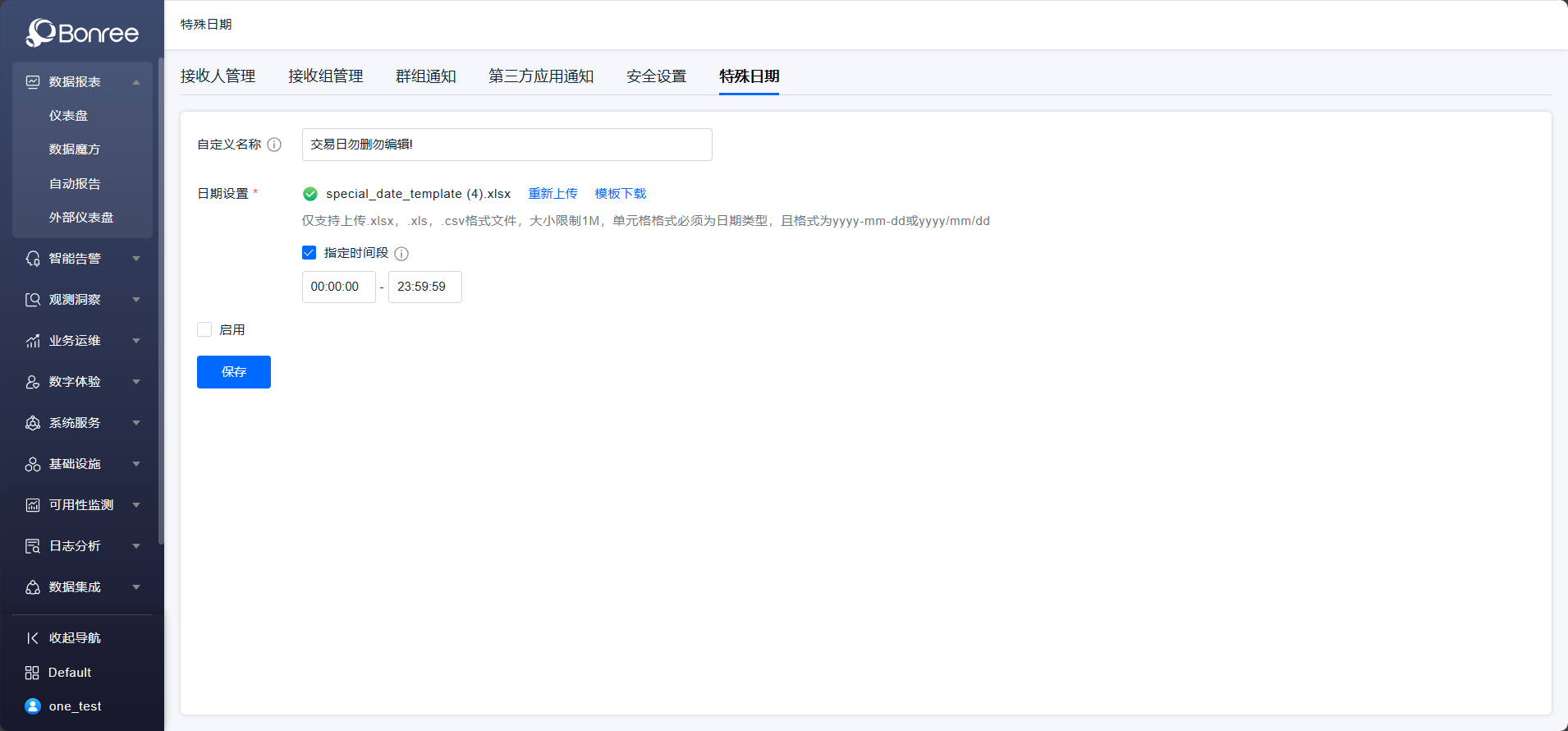This screenshot has width=1568, height=731.
Task: Click the Bonree logo icon
Action: [40, 33]
